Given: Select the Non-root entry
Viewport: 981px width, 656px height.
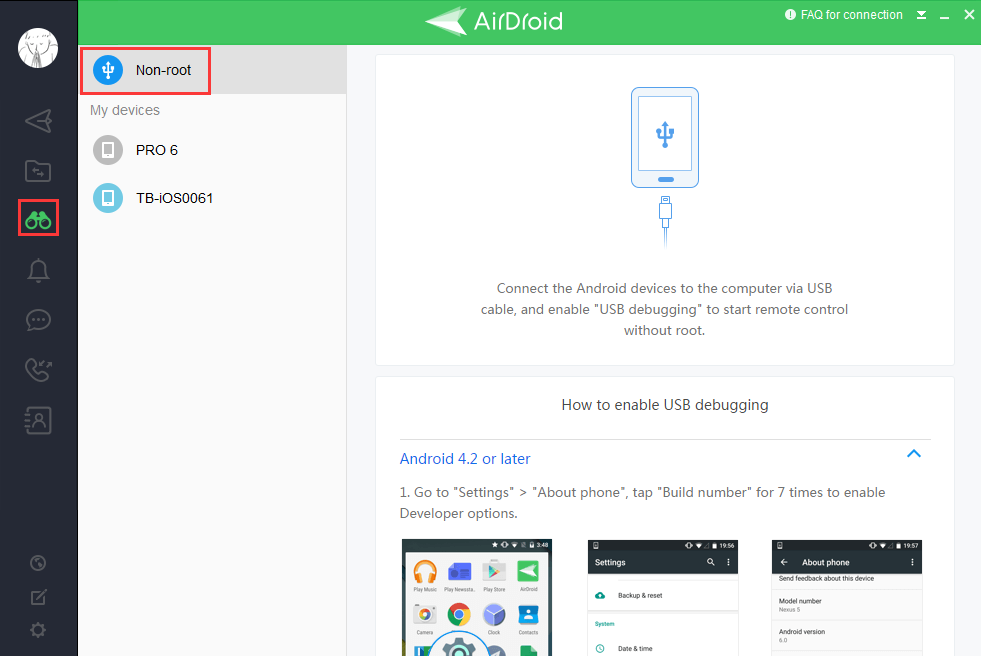Looking at the screenshot, I should [213, 70].
